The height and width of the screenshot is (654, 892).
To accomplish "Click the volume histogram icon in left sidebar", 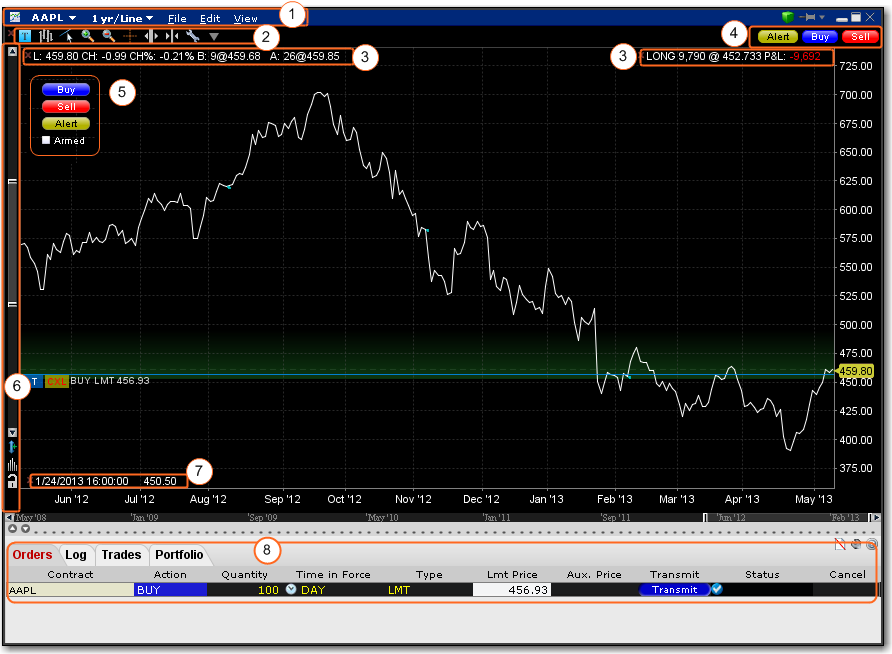I will 11,464.
